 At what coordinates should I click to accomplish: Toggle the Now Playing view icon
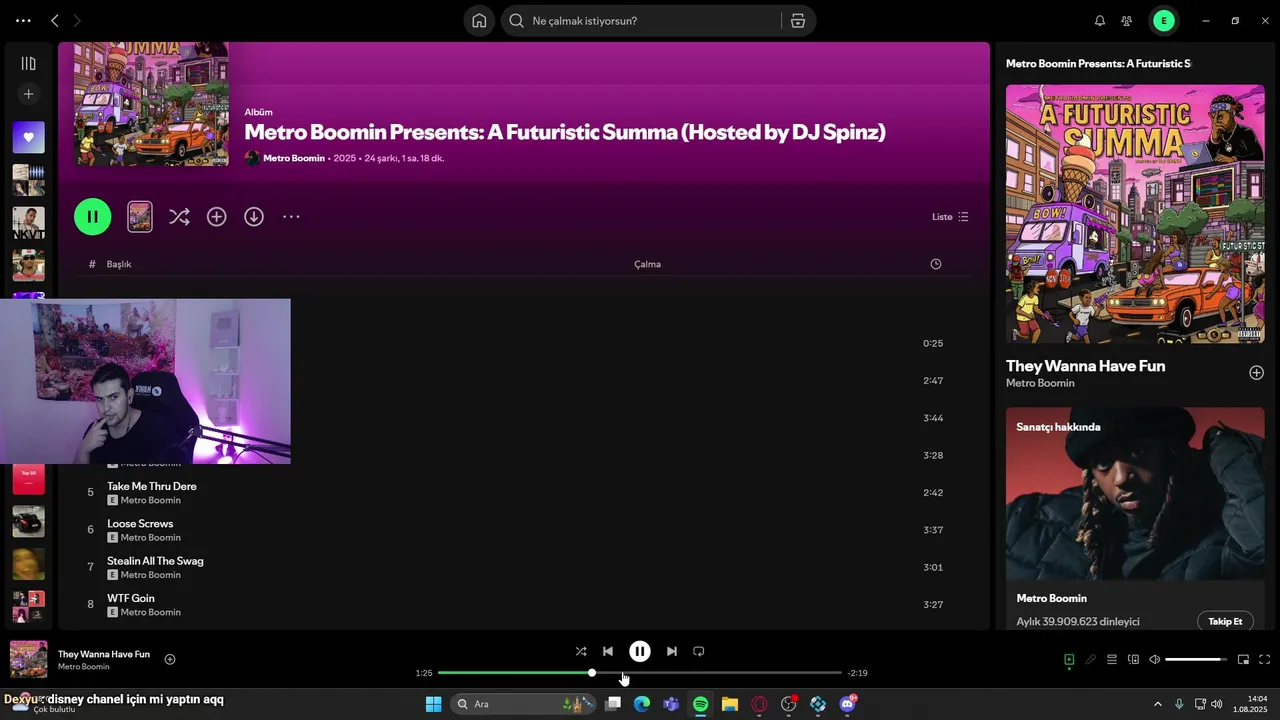1069,659
